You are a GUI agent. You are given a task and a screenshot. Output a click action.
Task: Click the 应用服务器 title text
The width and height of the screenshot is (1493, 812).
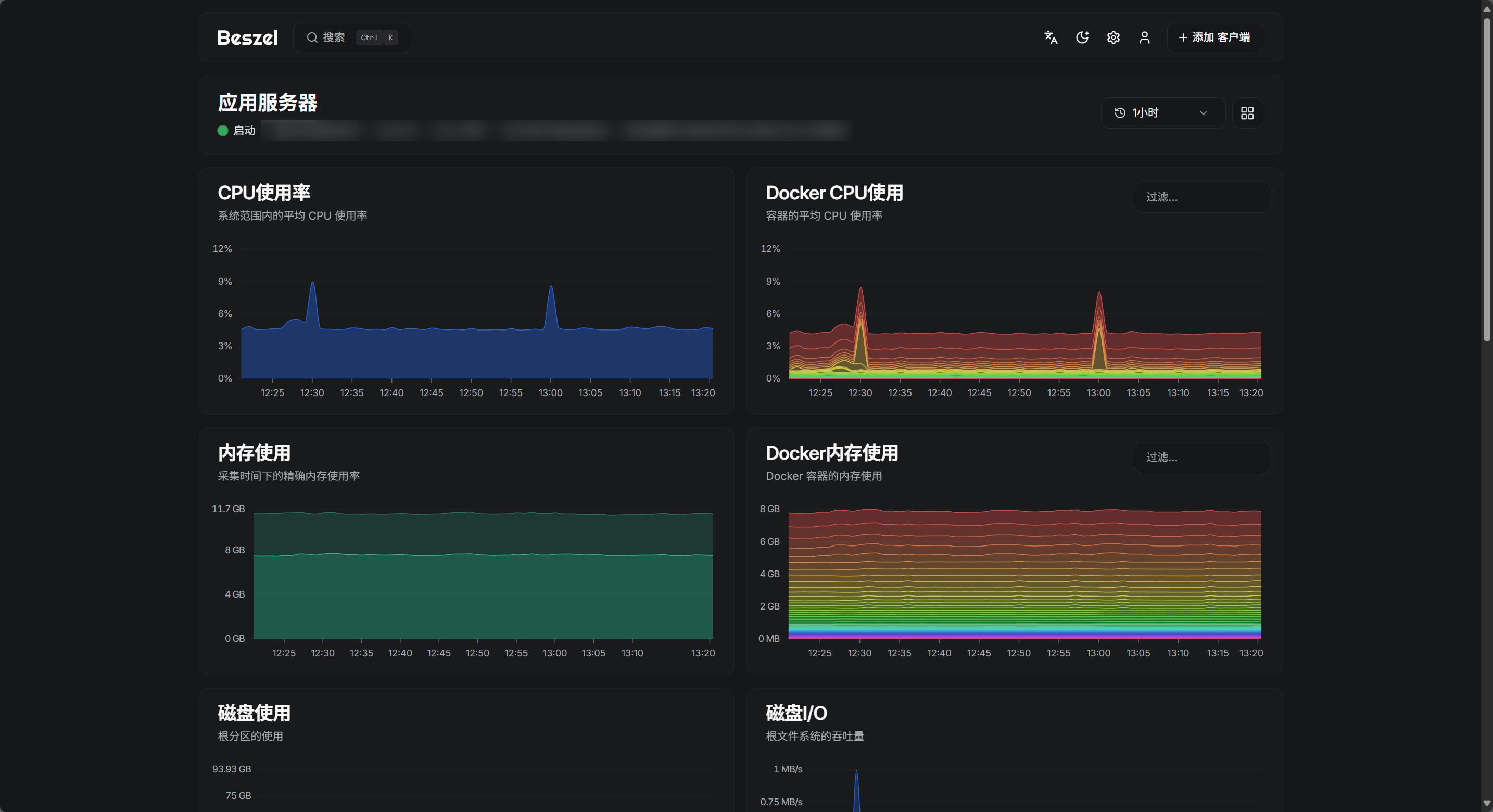268,103
